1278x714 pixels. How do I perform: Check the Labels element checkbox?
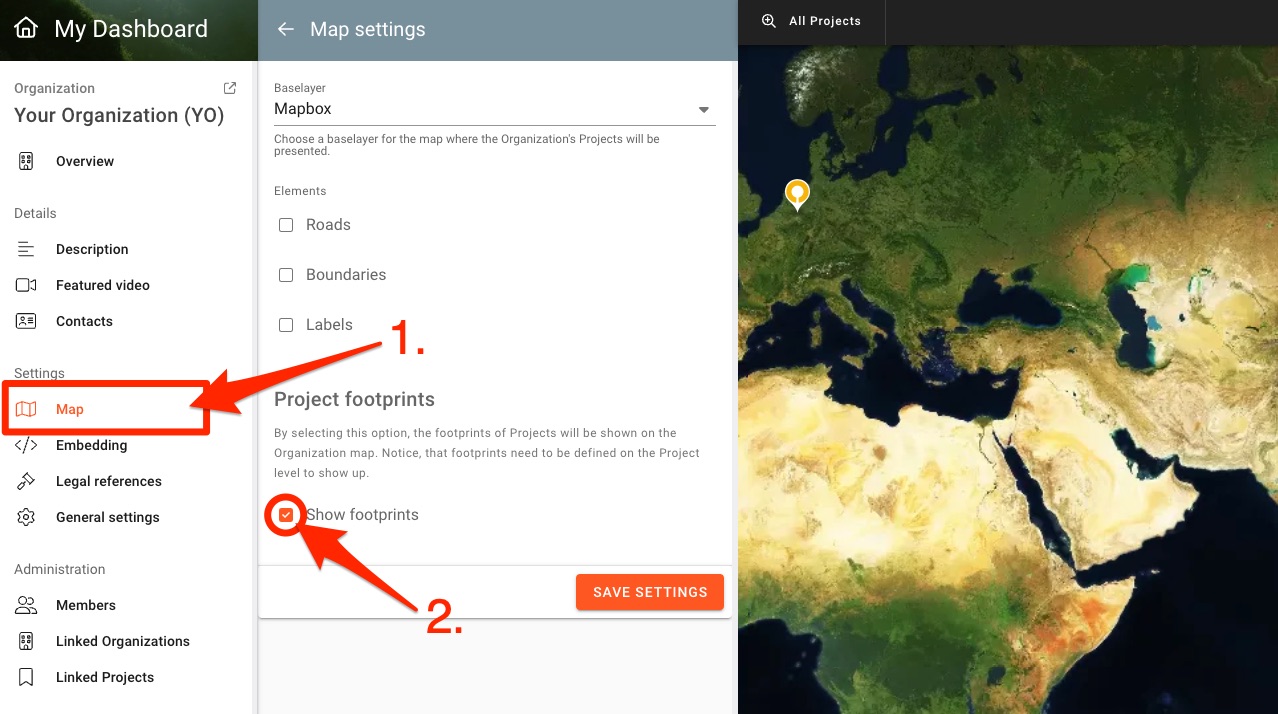coord(286,325)
